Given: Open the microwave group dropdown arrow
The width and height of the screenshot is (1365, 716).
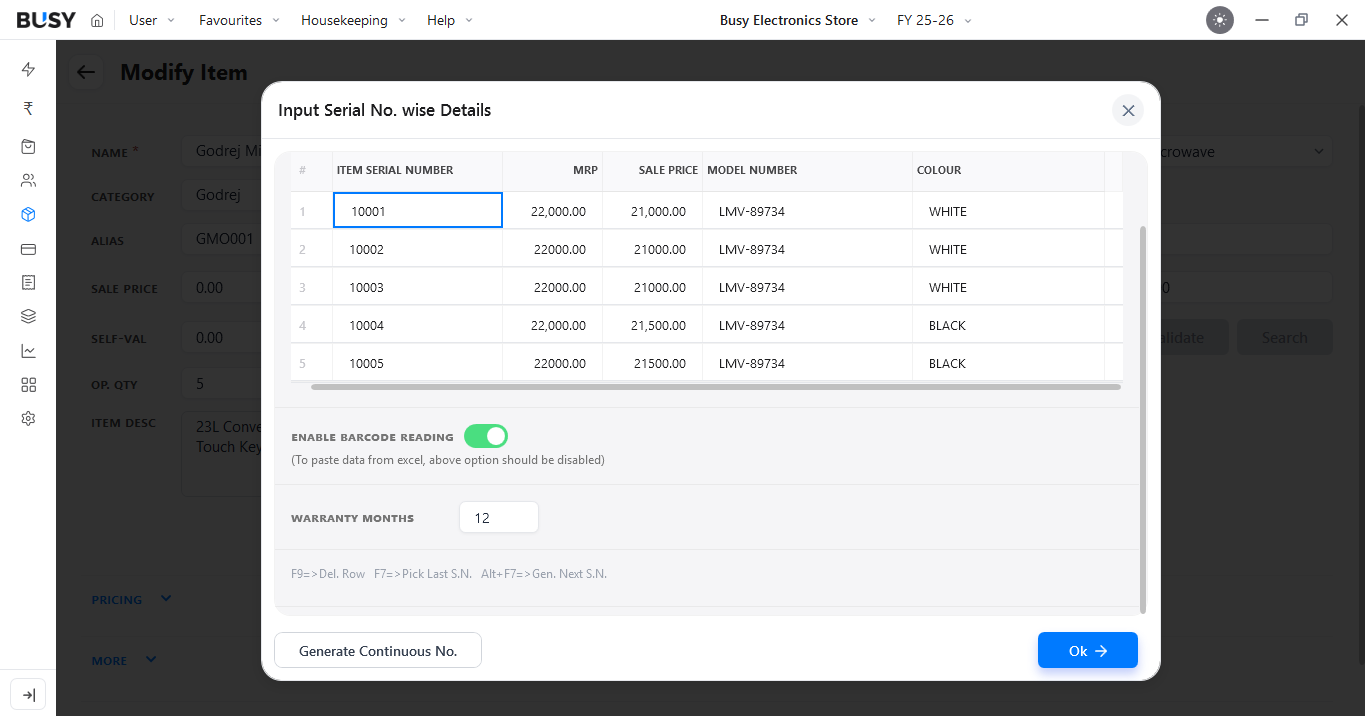Looking at the screenshot, I should 1318,152.
